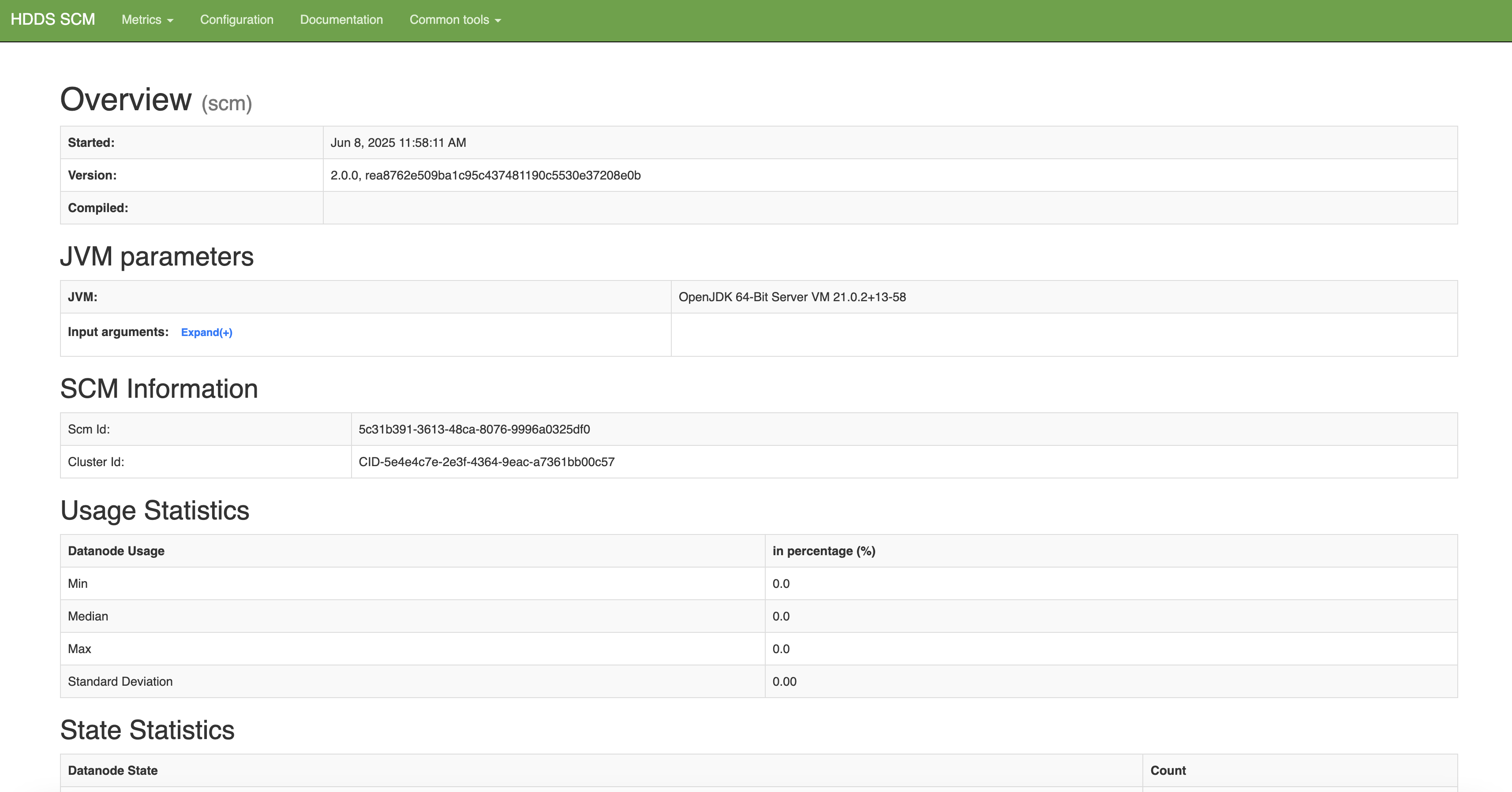The height and width of the screenshot is (792, 1512).
Task: Expand the Input arguments section
Action: pyautogui.click(x=206, y=332)
